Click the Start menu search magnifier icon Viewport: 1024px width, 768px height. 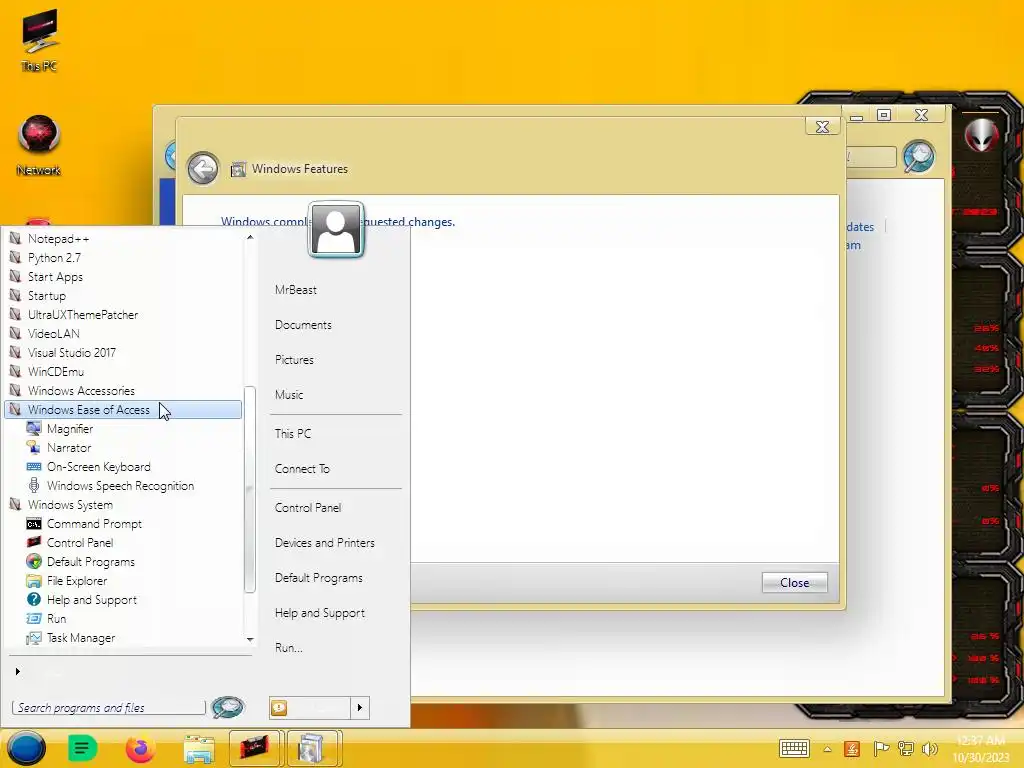pyautogui.click(x=228, y=707)
